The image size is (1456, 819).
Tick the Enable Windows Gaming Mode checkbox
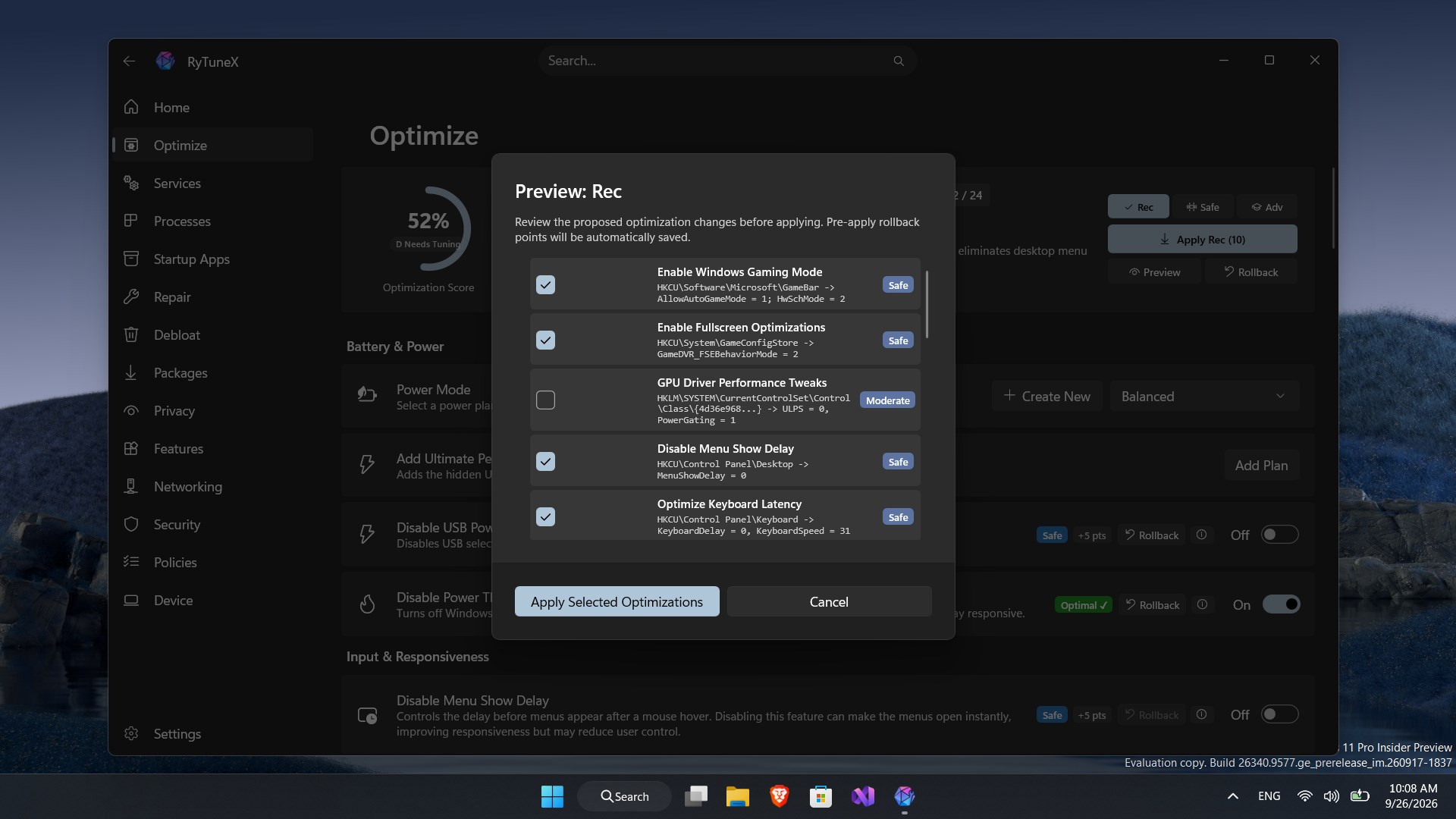545,284
